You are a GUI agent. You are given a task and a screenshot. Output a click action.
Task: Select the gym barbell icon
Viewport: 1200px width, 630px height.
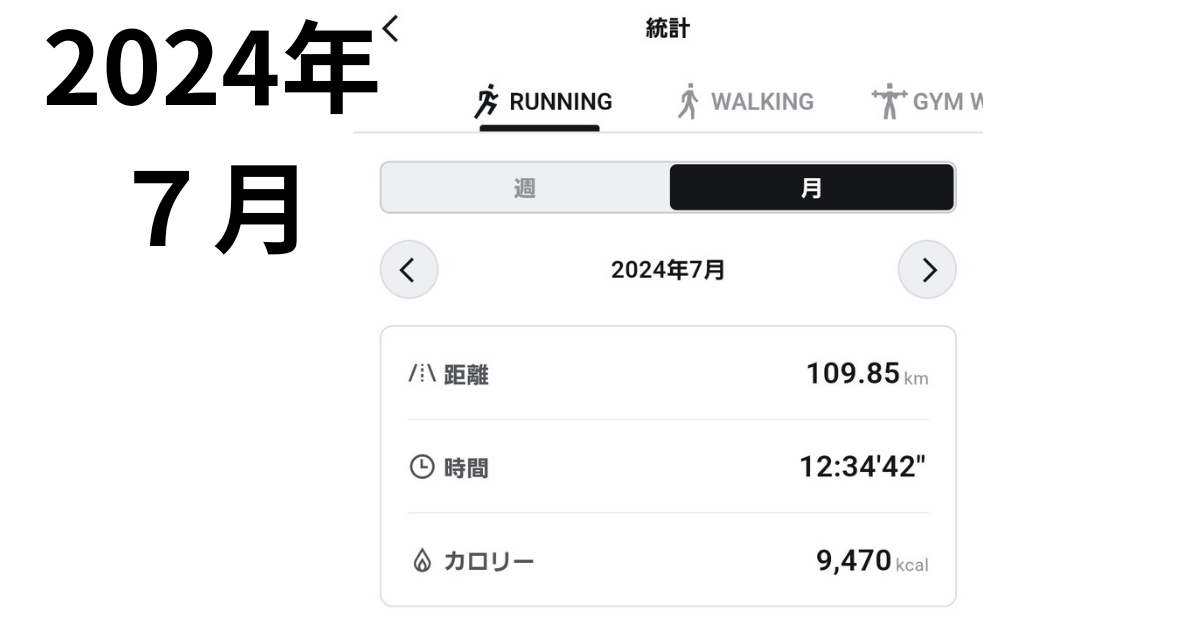887,102
